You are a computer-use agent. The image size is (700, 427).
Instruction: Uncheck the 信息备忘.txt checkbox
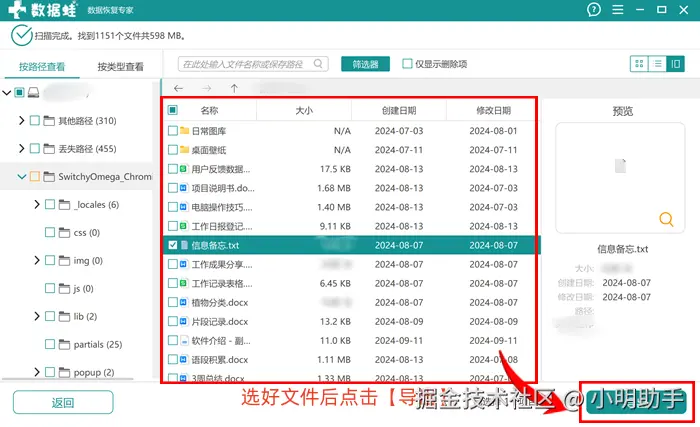pos(173,245)
